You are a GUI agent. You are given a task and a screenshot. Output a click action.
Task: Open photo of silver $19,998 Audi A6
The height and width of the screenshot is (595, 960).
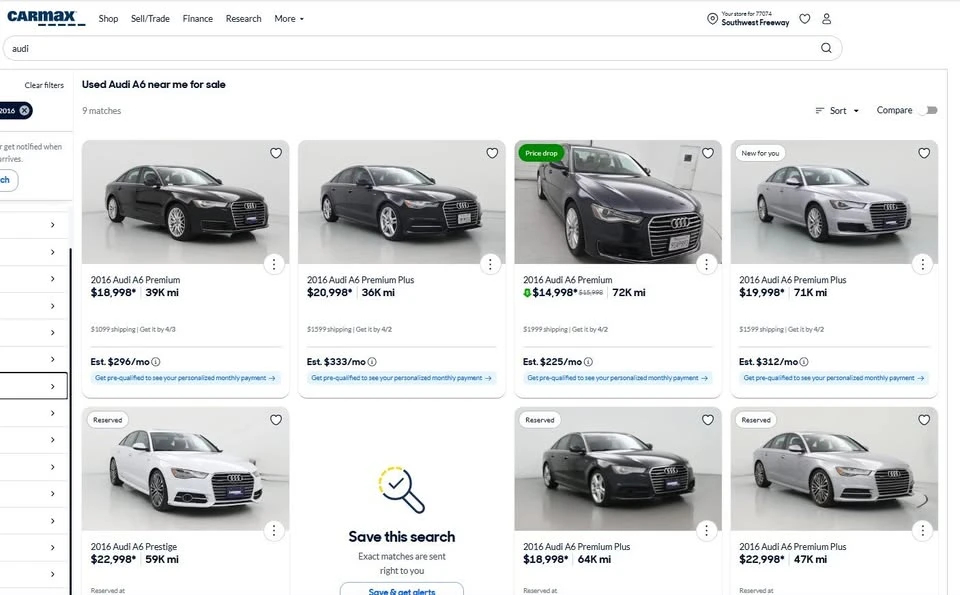tap(834, 202)
